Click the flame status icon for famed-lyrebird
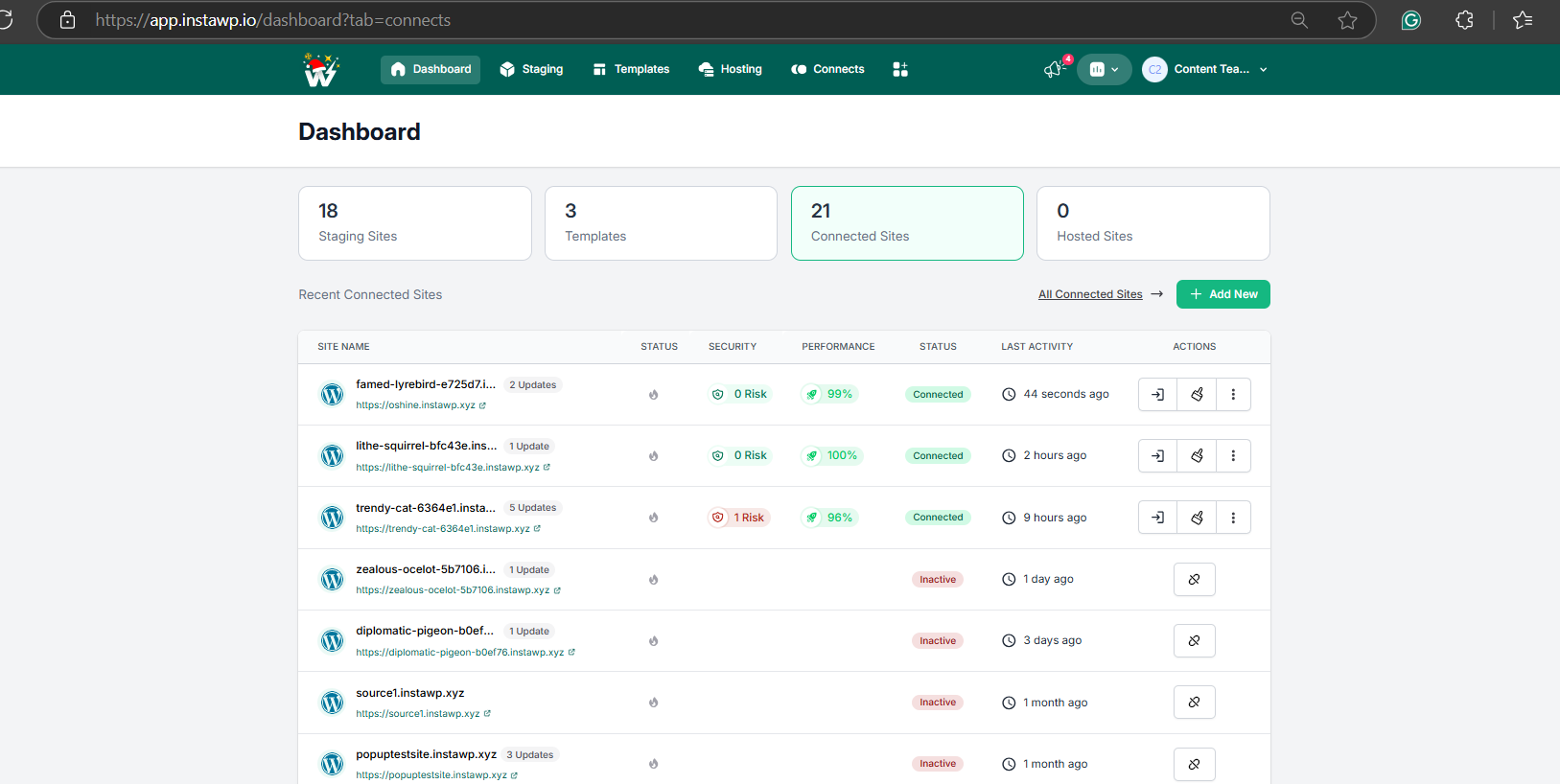This screenshot has height=784, width=1560. coord(654,394)
